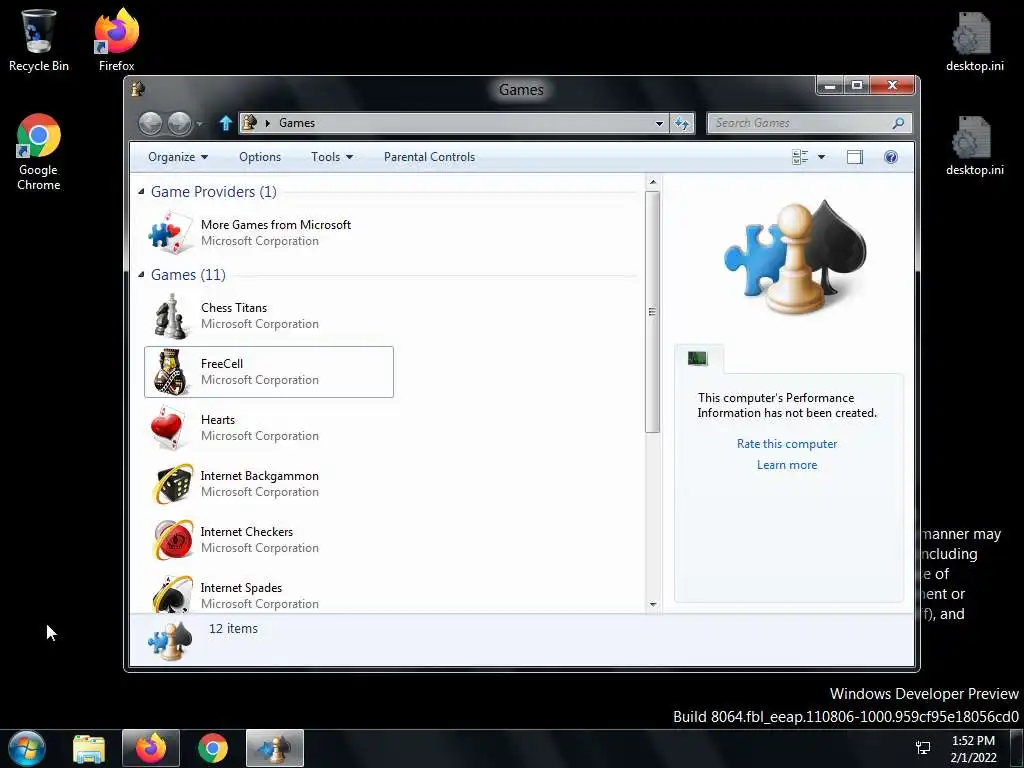1024x768 pixels.
Task: Click the "Internet Checkers" label
Action: 246,532
